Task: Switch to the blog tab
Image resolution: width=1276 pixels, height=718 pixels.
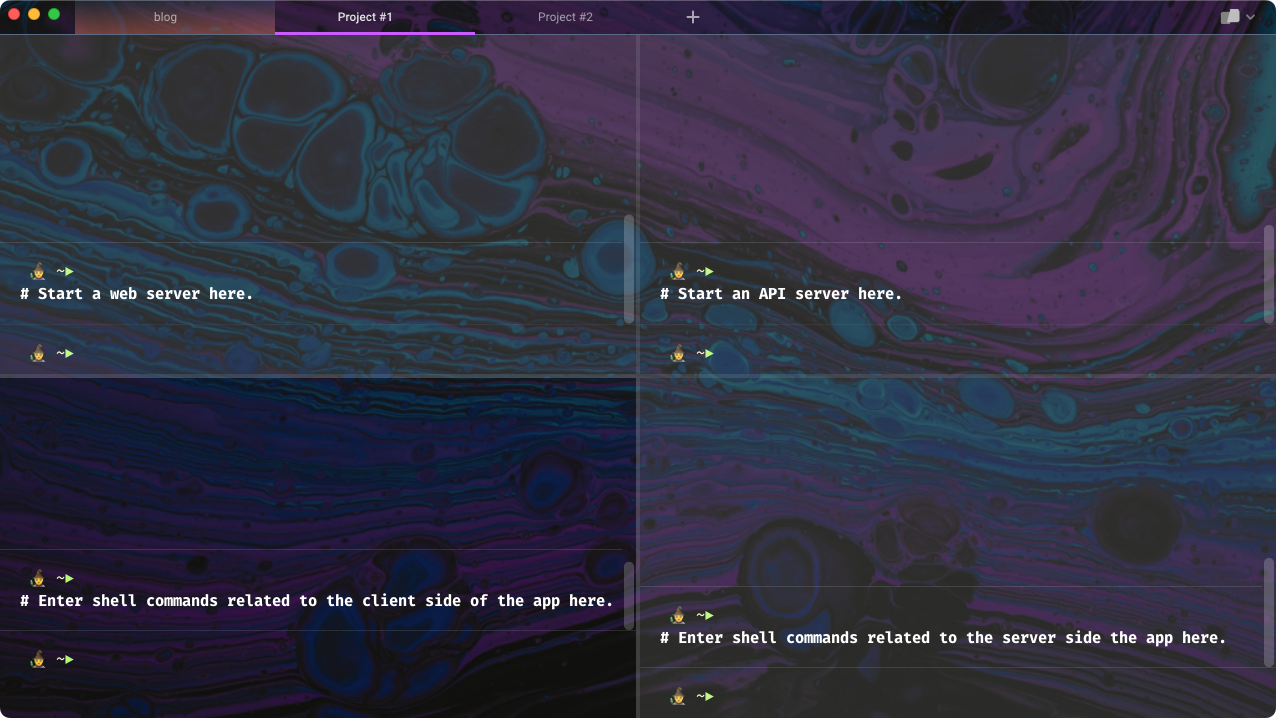Action: pos(165,17)
